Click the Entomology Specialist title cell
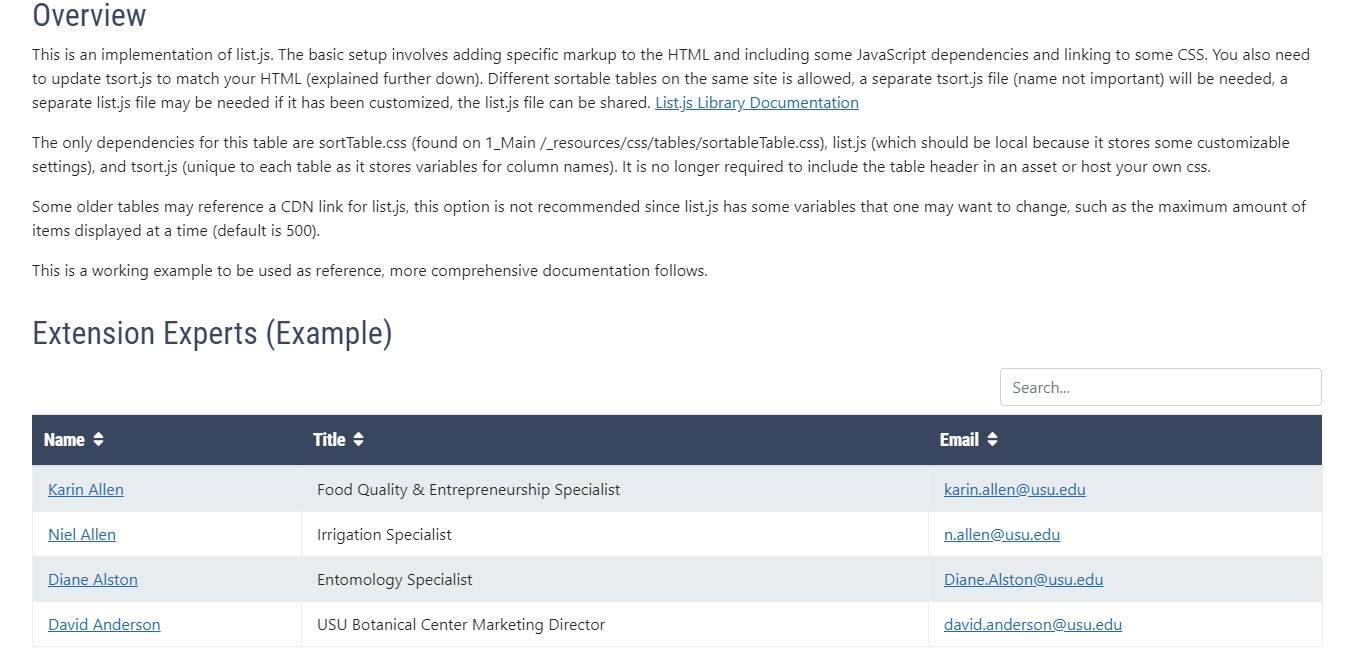The width and height of the screenshot is (1352, 656). (x=394, y=580)
